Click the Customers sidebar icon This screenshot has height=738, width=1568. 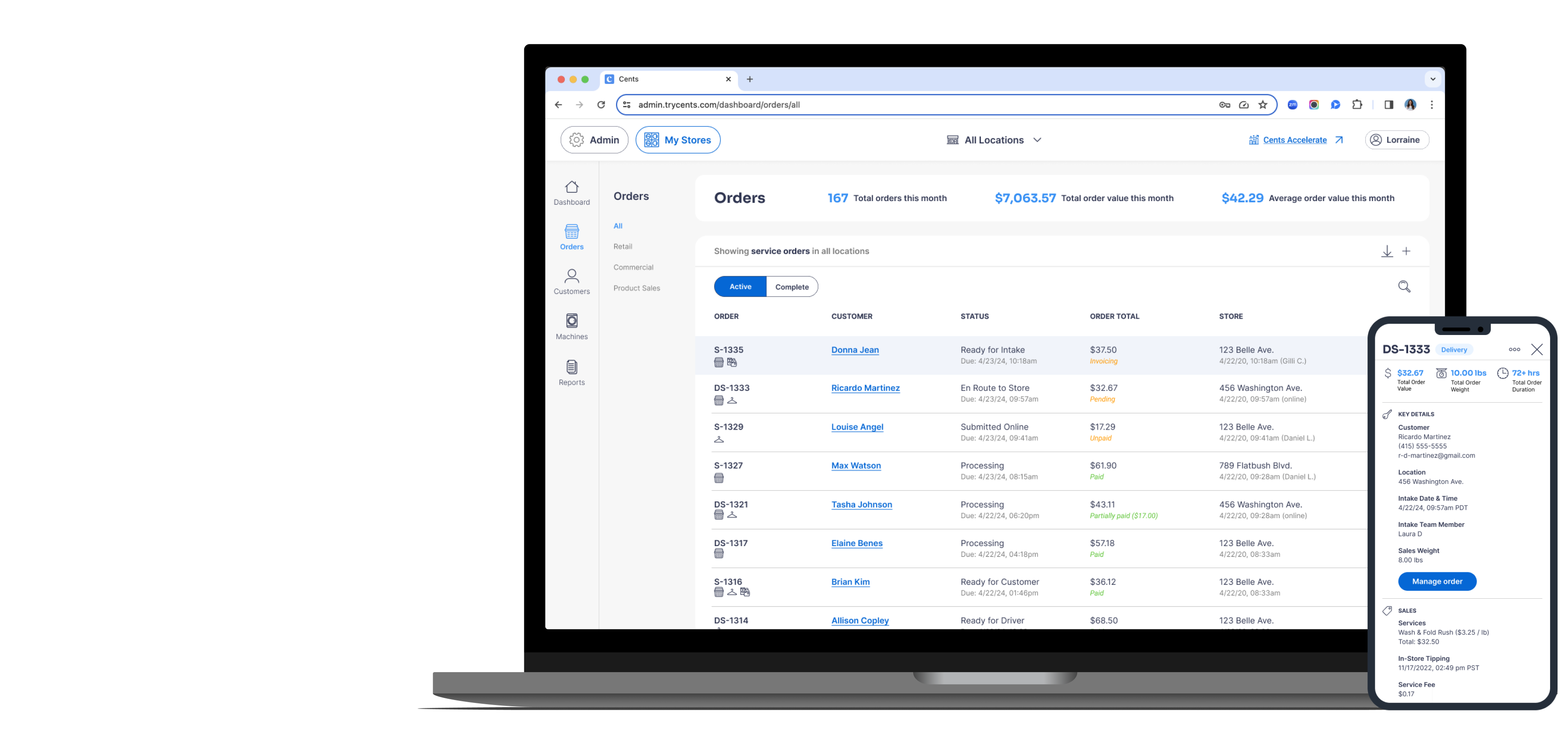point(571,281)
